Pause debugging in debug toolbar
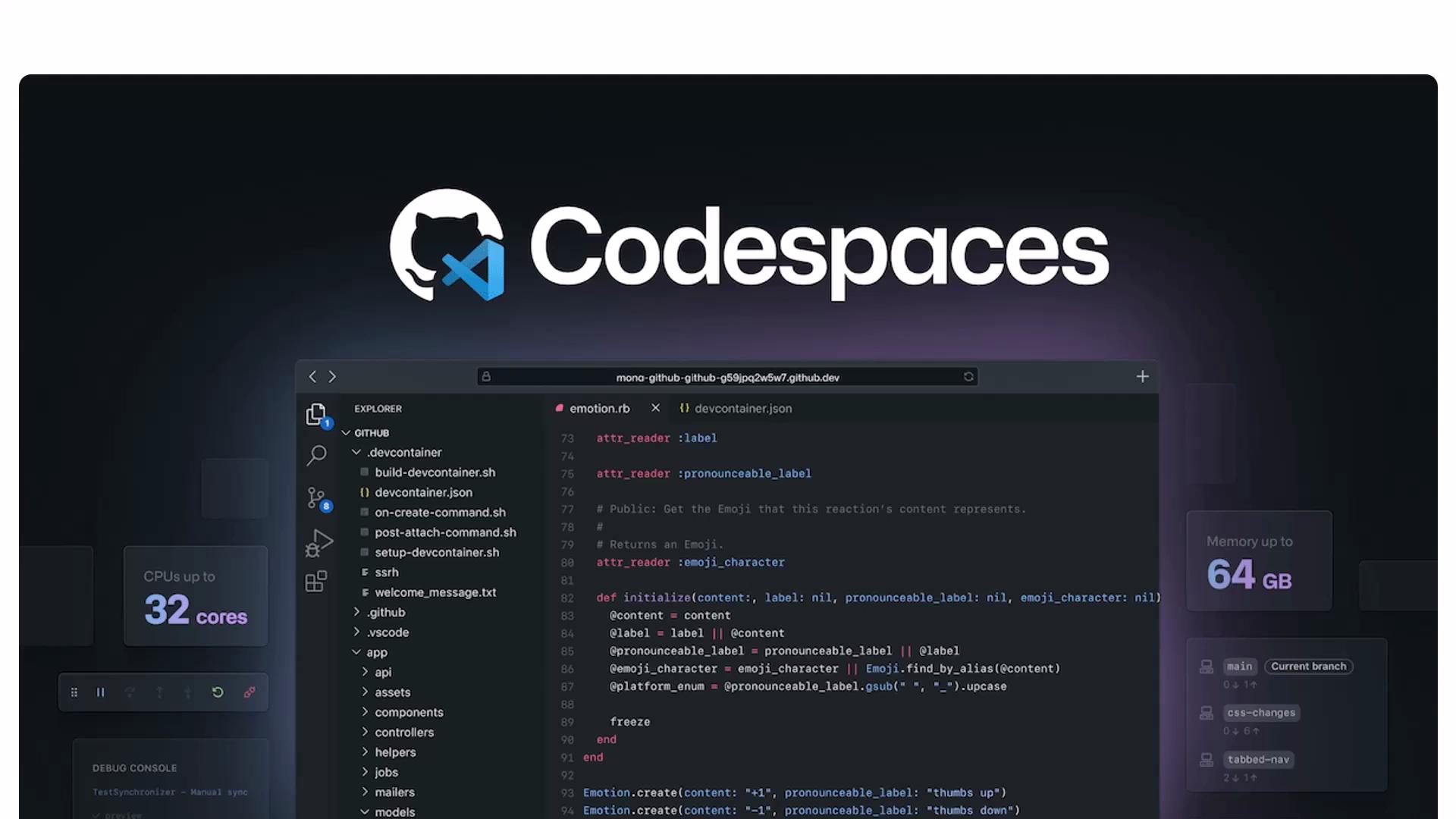Image resolution: width=1456 pixels, height=819 pixels. [100, 692]
